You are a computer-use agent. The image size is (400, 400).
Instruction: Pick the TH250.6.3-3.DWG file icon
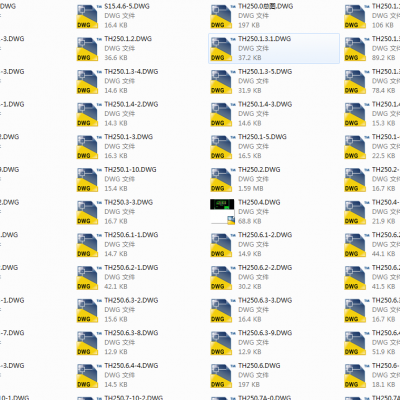click(221, 311)
